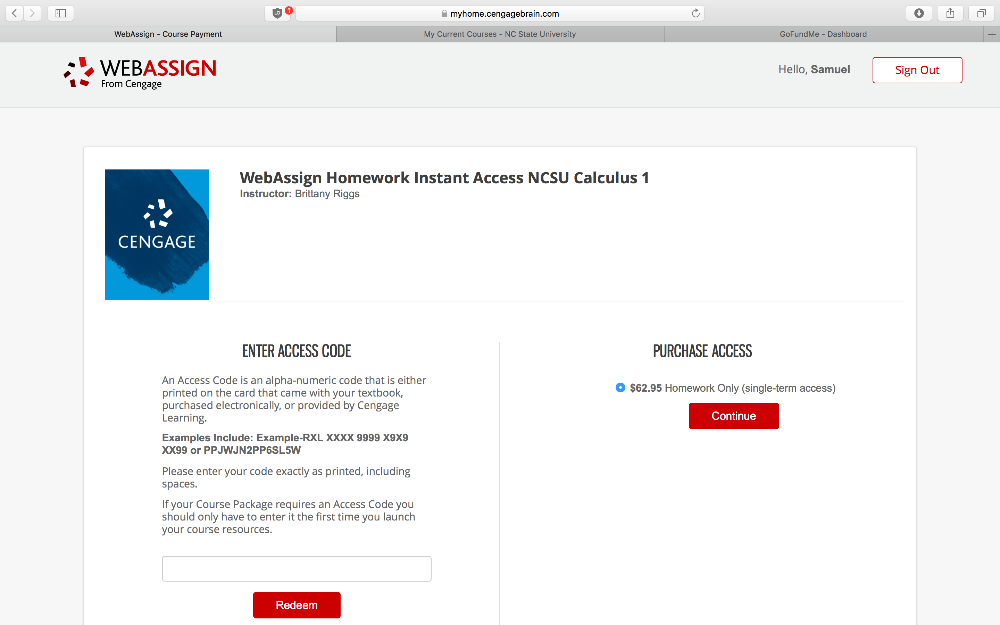Viewport: 1000px width, 625px height.
Task: Click the Safari share icon
Action: [950, 13]
